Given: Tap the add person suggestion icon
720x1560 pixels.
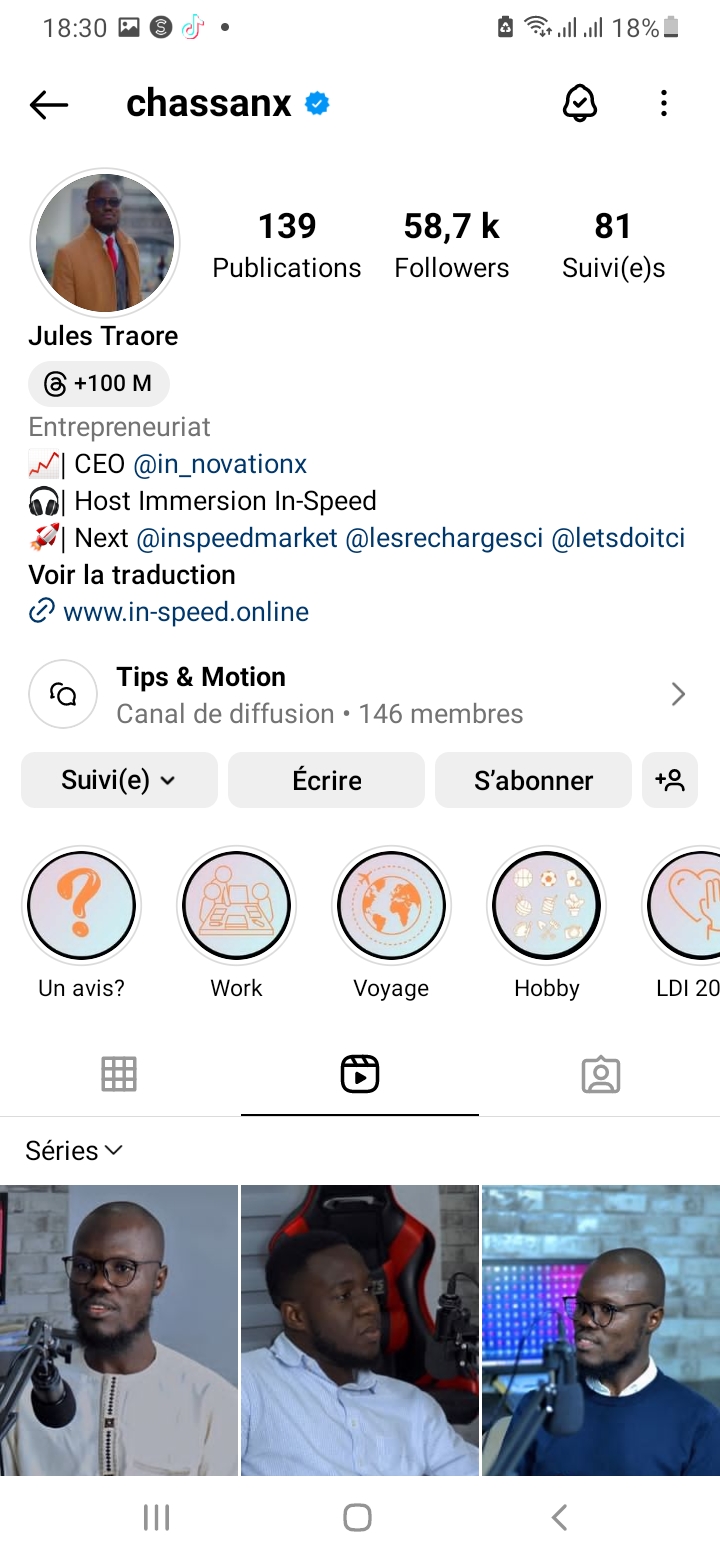Looking at the screenshot, I should point(670,780).
